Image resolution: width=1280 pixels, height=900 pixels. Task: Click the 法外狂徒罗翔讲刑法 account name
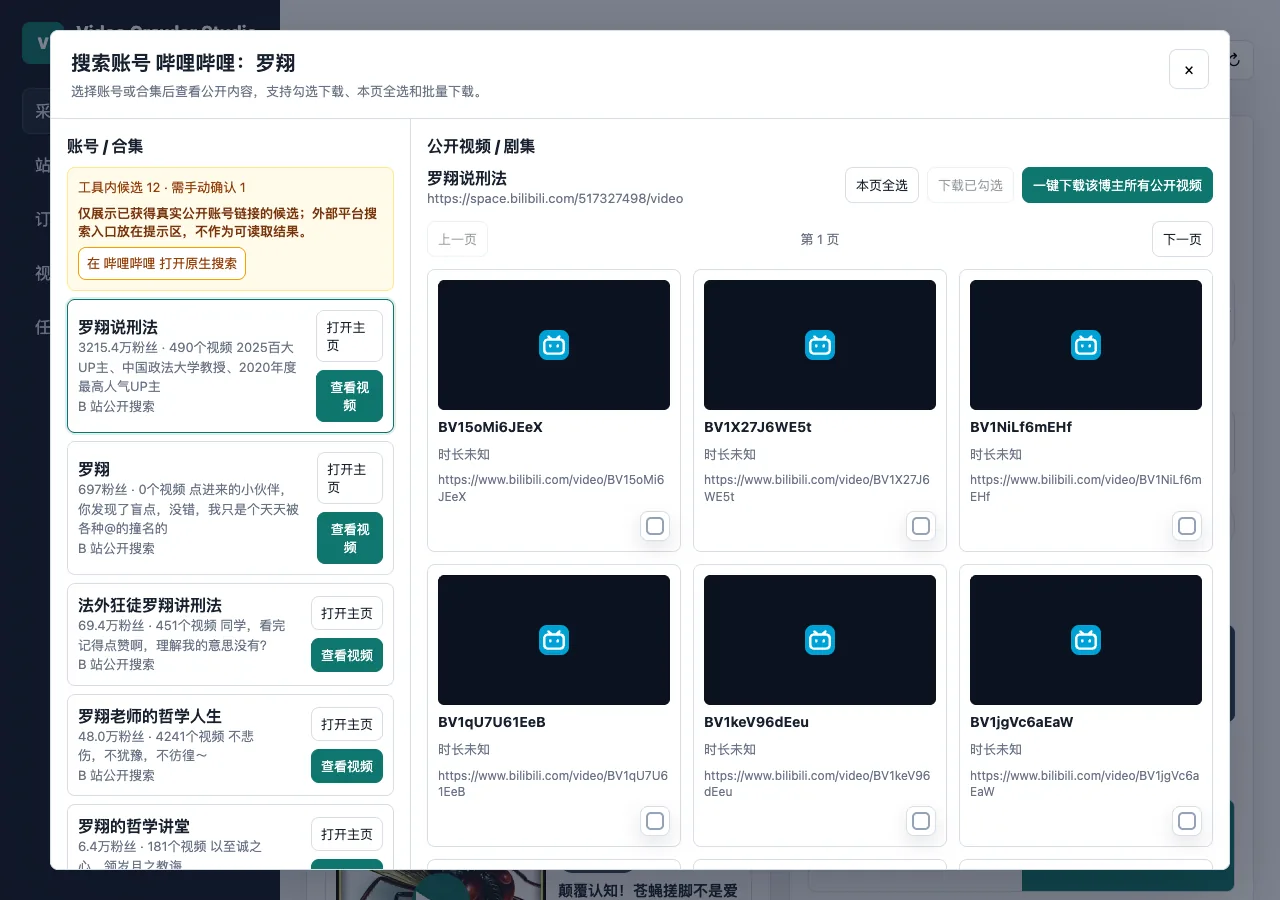150,605
